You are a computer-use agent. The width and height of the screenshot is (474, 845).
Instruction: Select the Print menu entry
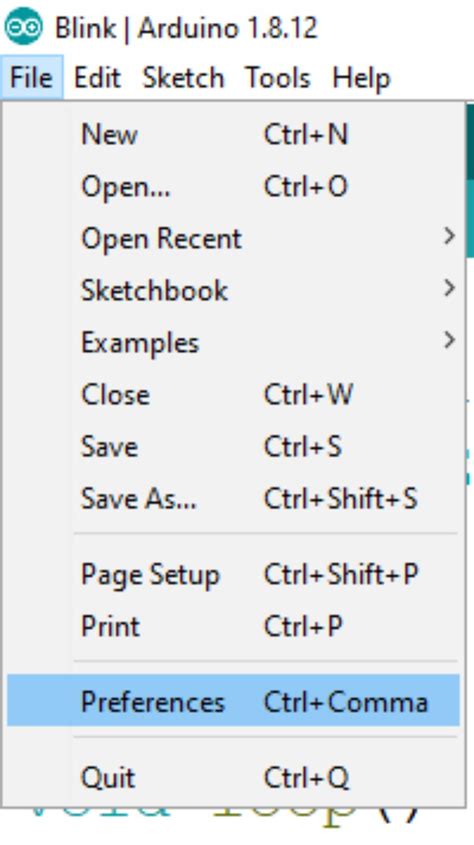coord(233,626)
